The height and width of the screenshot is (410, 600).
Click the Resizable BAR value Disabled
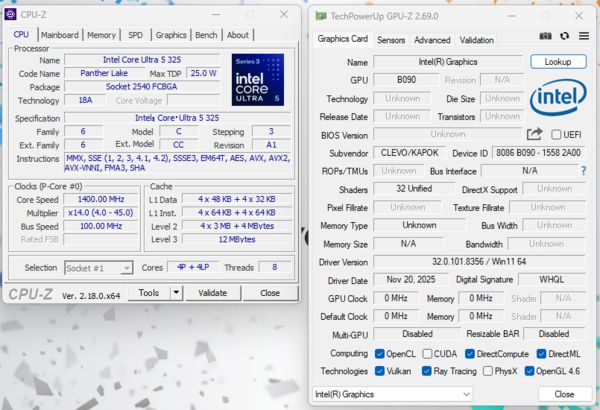pos(554,334)
